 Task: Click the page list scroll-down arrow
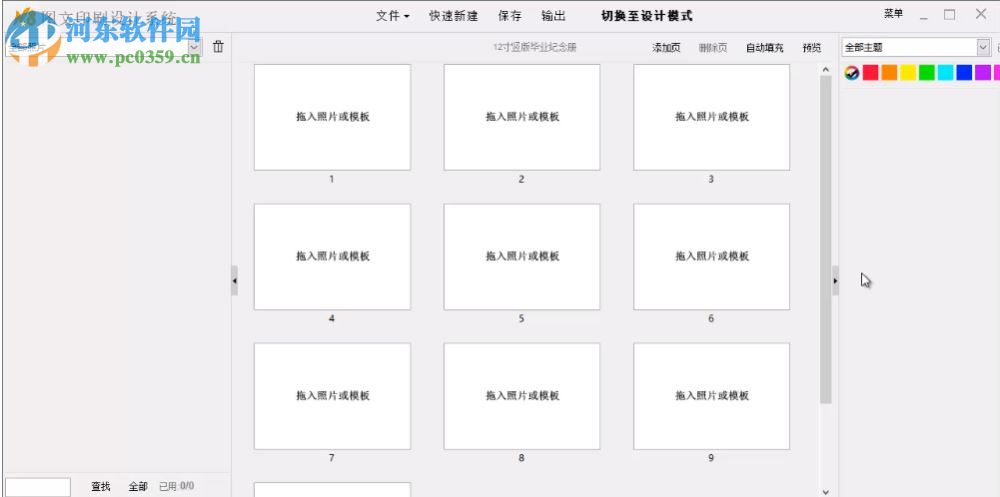click(x=826, y=492)
